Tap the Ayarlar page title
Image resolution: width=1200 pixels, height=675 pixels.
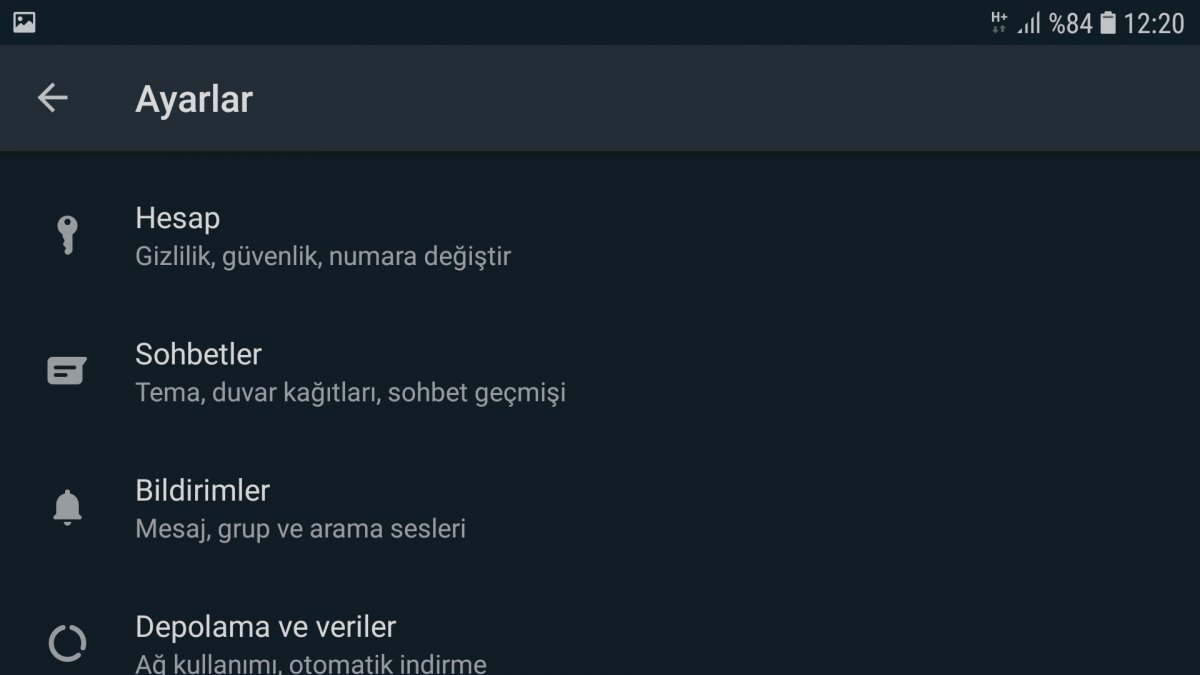click(194, 99)
